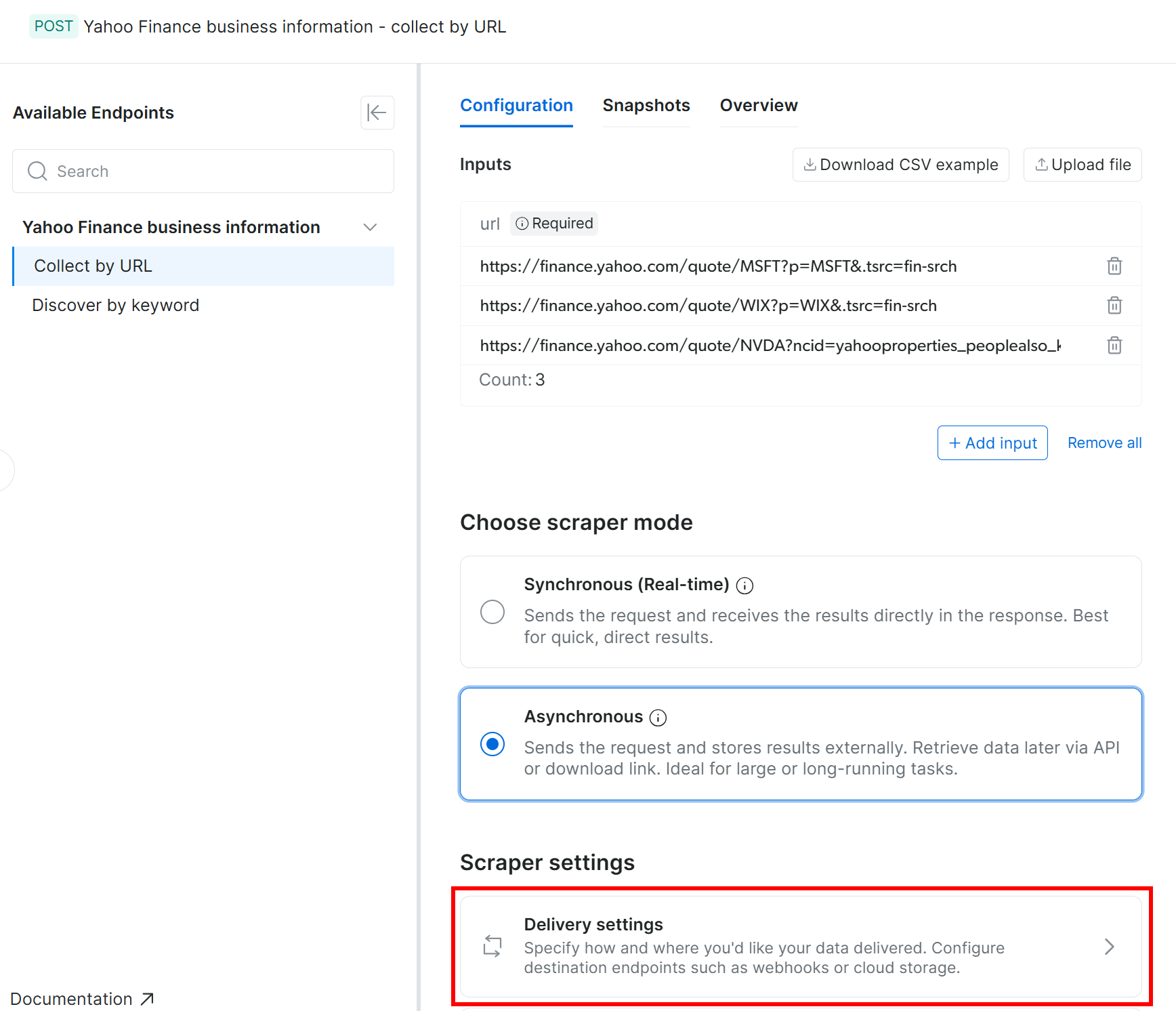
Task: Switch to the Snapshots tab
Action: (x=646, y=106)
